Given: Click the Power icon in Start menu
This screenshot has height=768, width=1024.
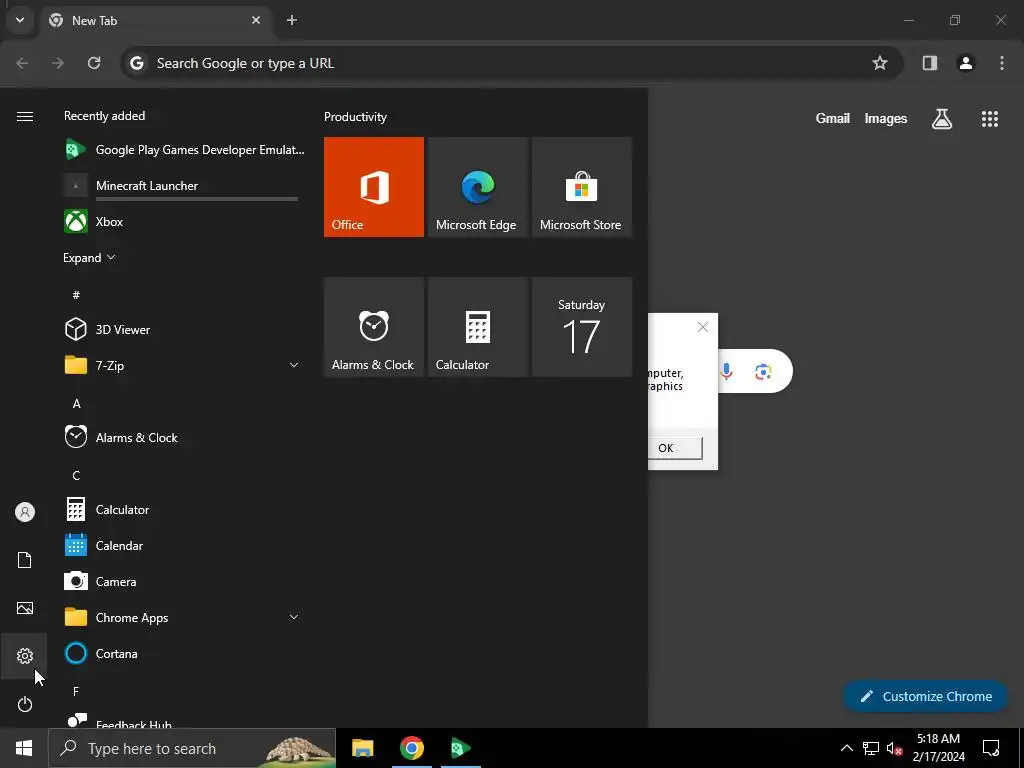Looking at the screenshot, I should click(x=24, y=704).
